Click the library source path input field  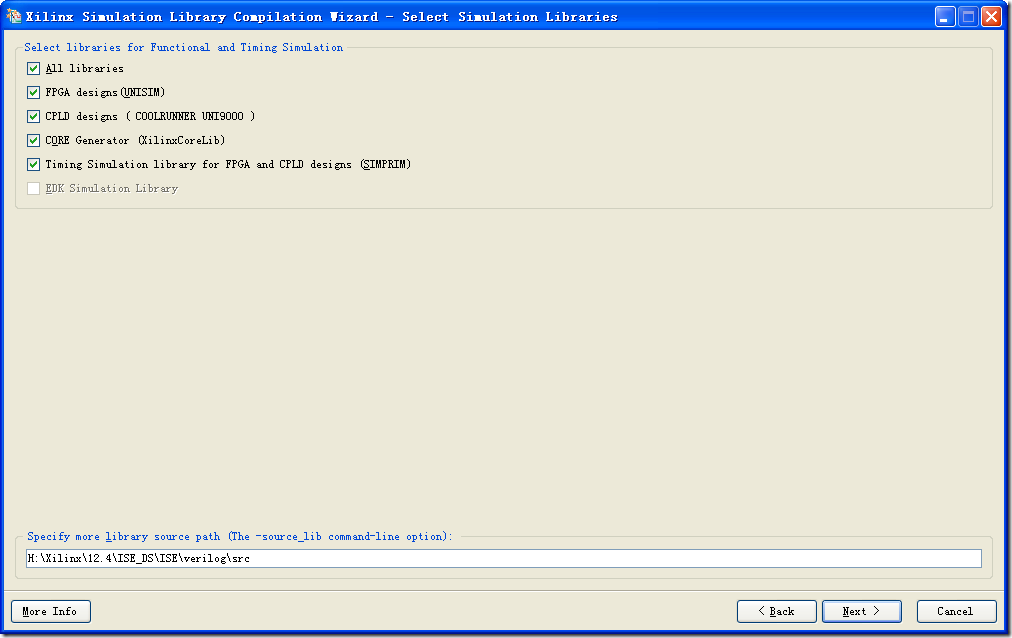pyautogui.click(x=503, y=559)
